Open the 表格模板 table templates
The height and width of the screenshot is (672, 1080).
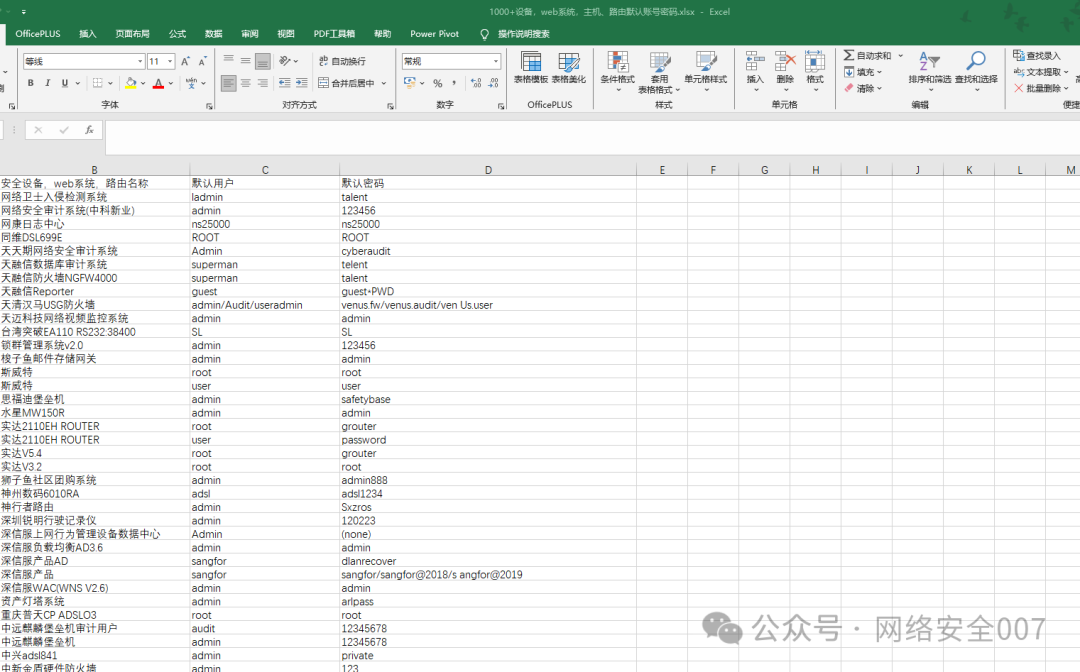[531, 67]
